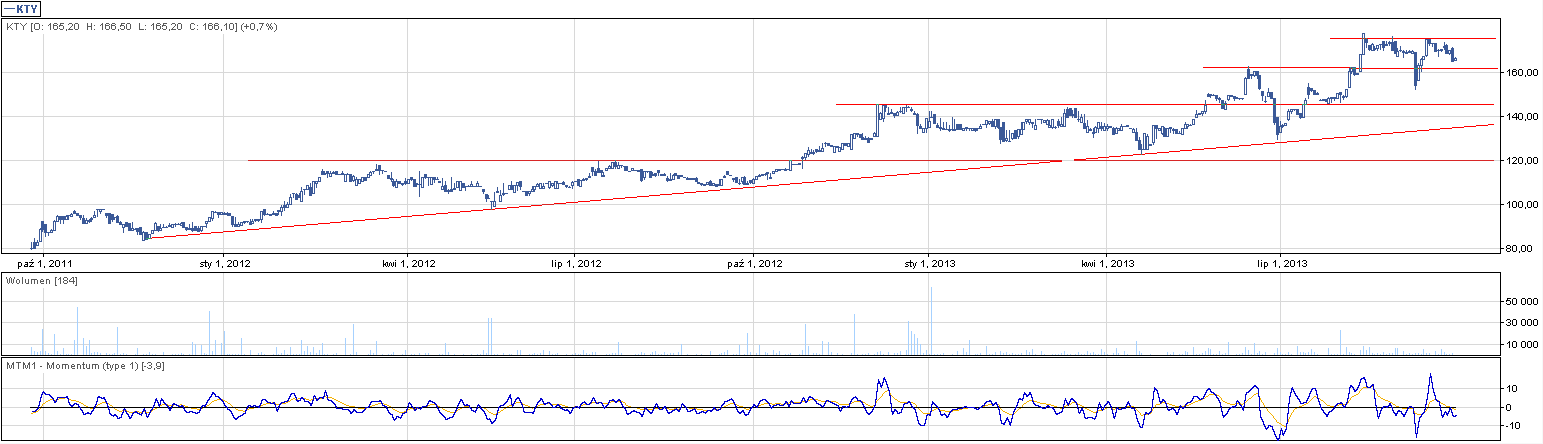Click the 10 000 volume axis value
The image size is (1543, 444).
(x=1521, y=345)
